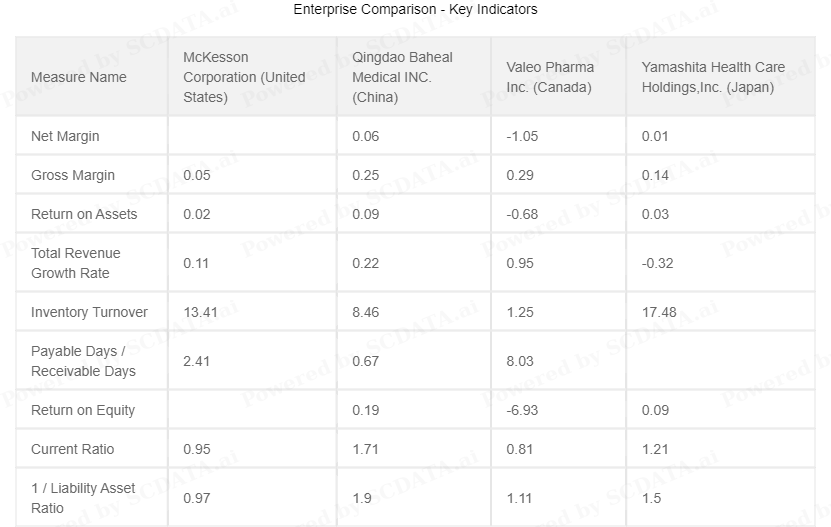Image resolution: width=831 pixels, height=527 pixels.
Task: Click the Total Revenue Growth Rate label
Action: [75, 263]
